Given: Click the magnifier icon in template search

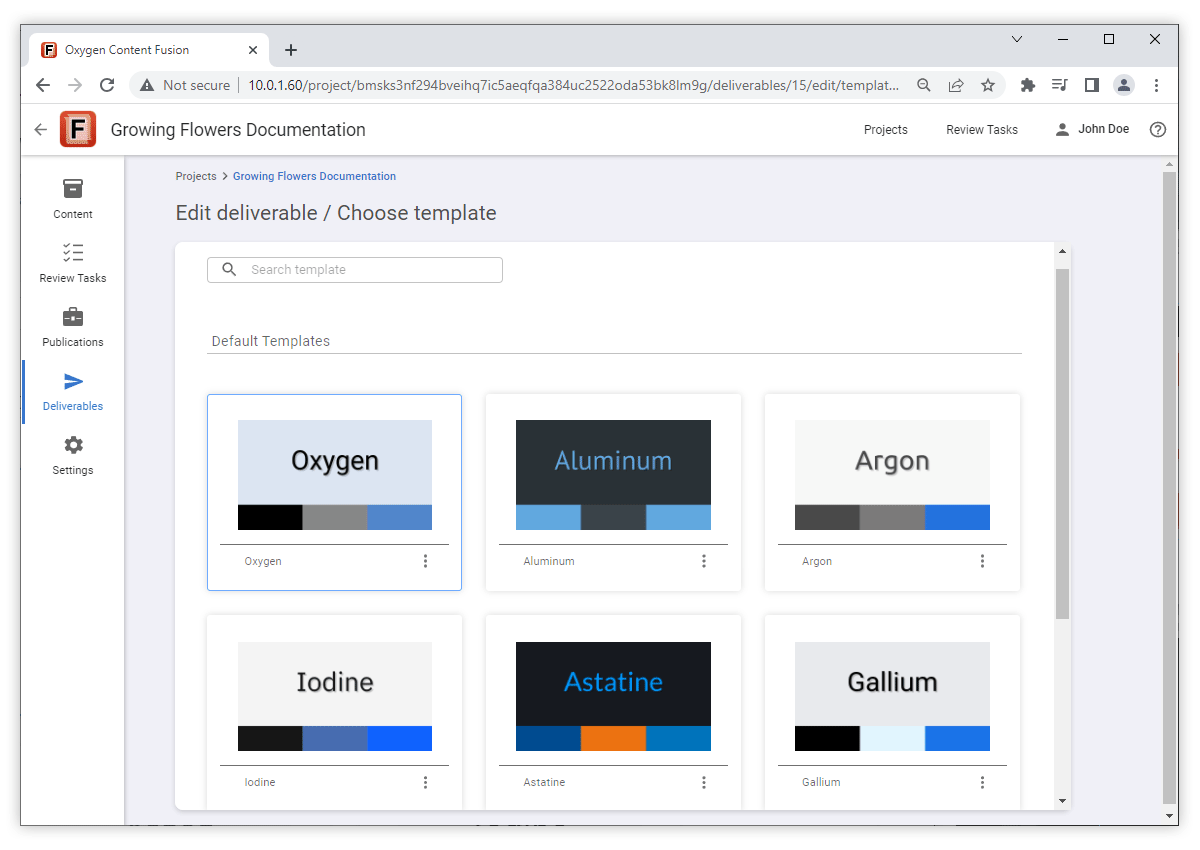Looking at the screenshot, I should 229,270.
